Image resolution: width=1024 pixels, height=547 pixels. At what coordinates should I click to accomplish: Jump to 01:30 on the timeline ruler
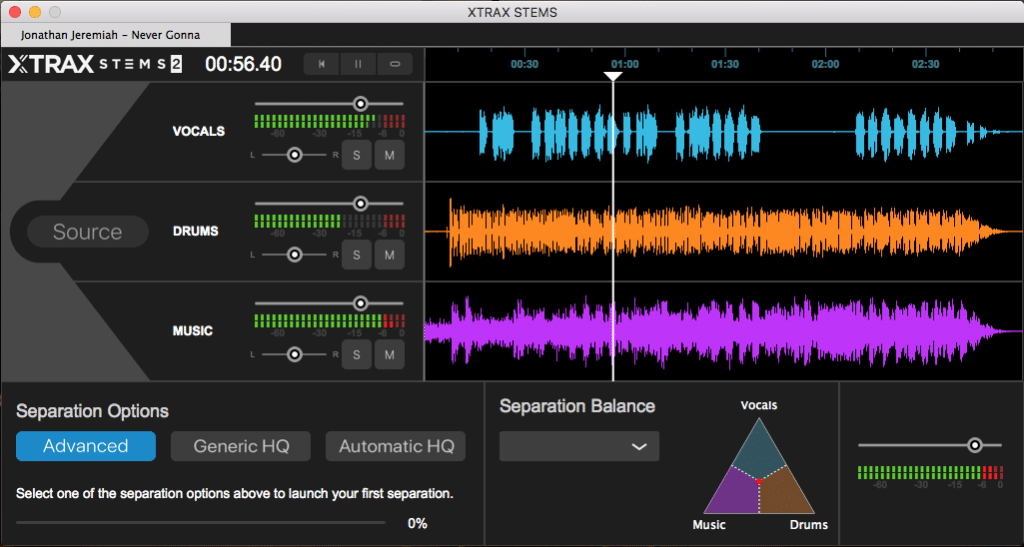725,64
